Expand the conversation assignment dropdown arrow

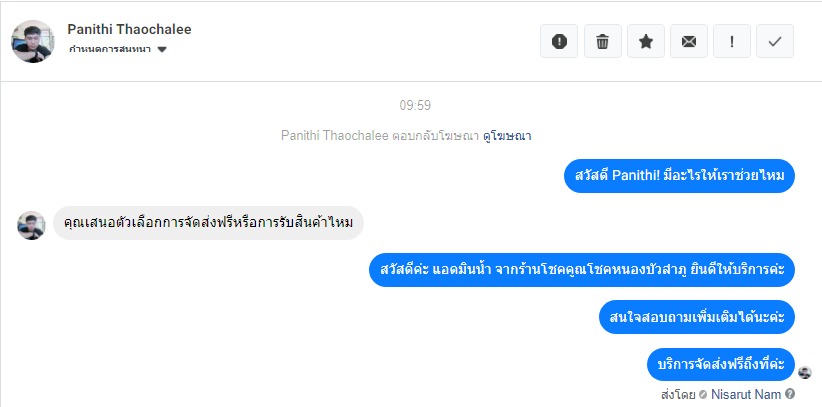[x=162, y=49]
